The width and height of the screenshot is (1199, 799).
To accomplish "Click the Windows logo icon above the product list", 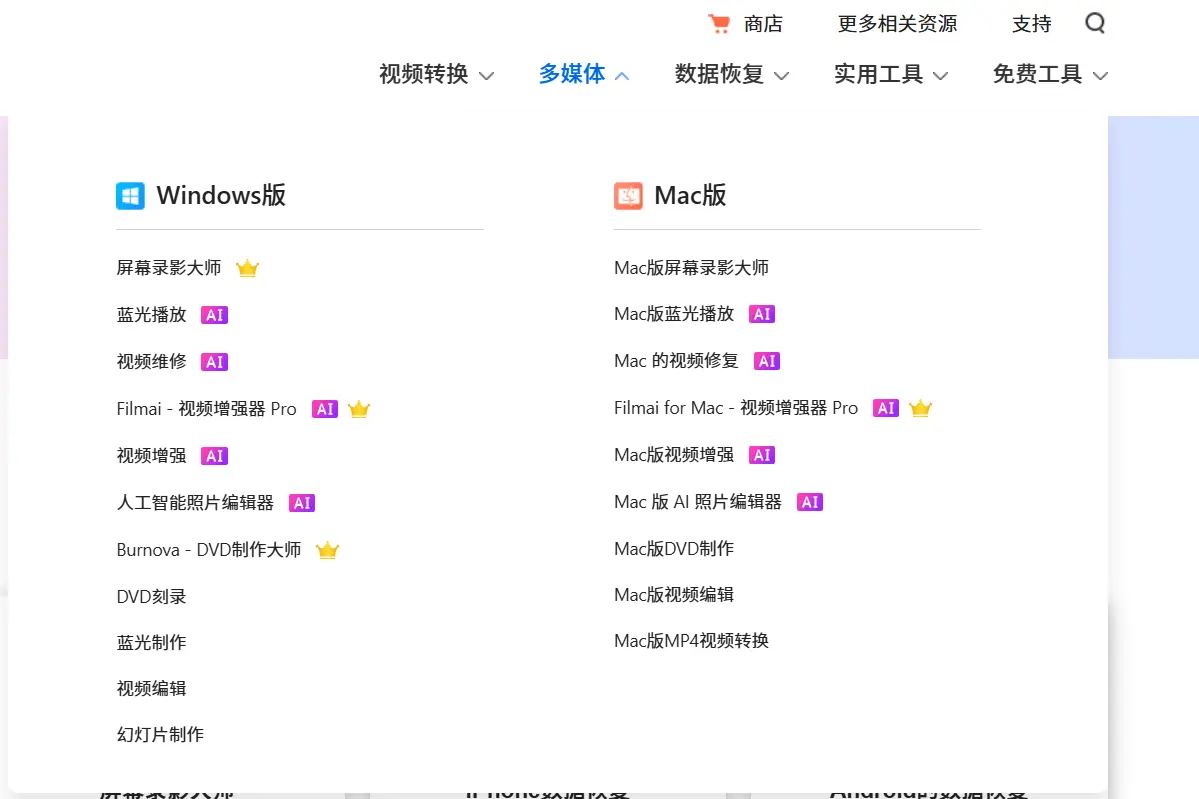I will 129,196.
